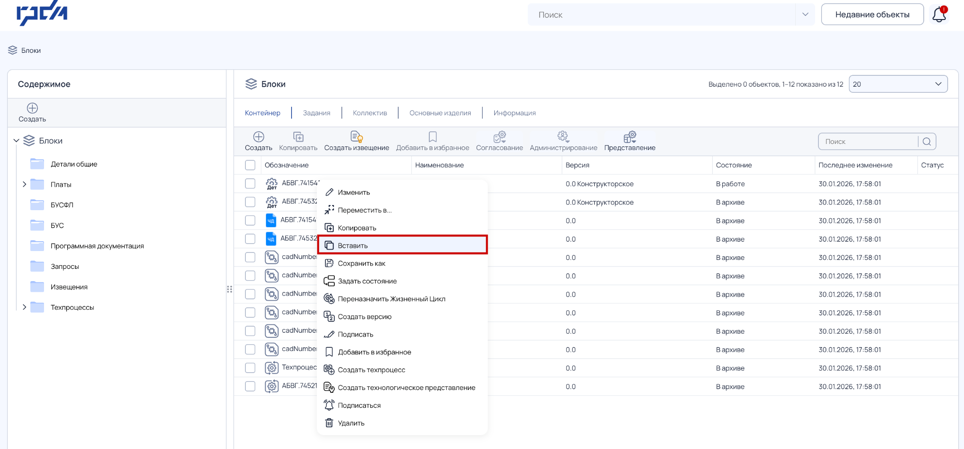This screenshot has width=964, height=449.
Task: Click the Создать plus icon in Содержимое panel
Action: 32,108
